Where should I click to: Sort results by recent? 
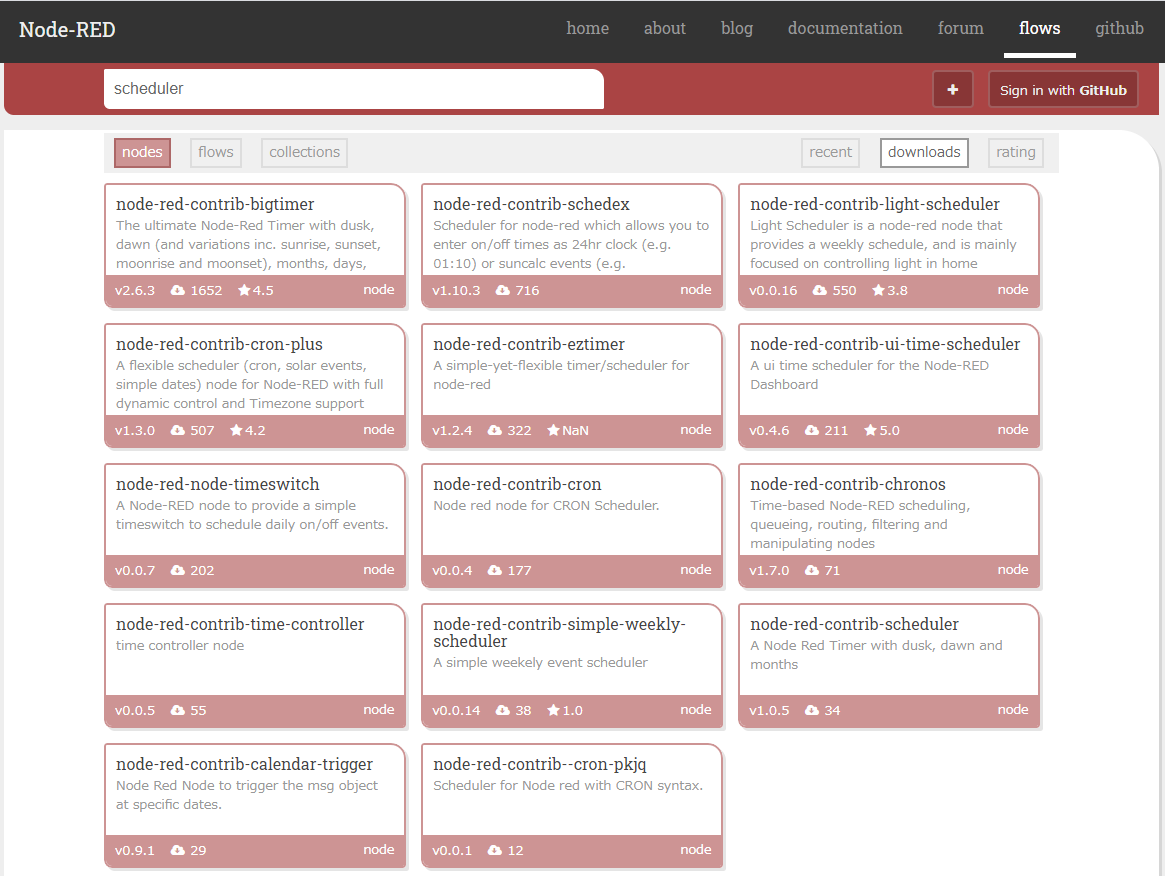[830, 152]
